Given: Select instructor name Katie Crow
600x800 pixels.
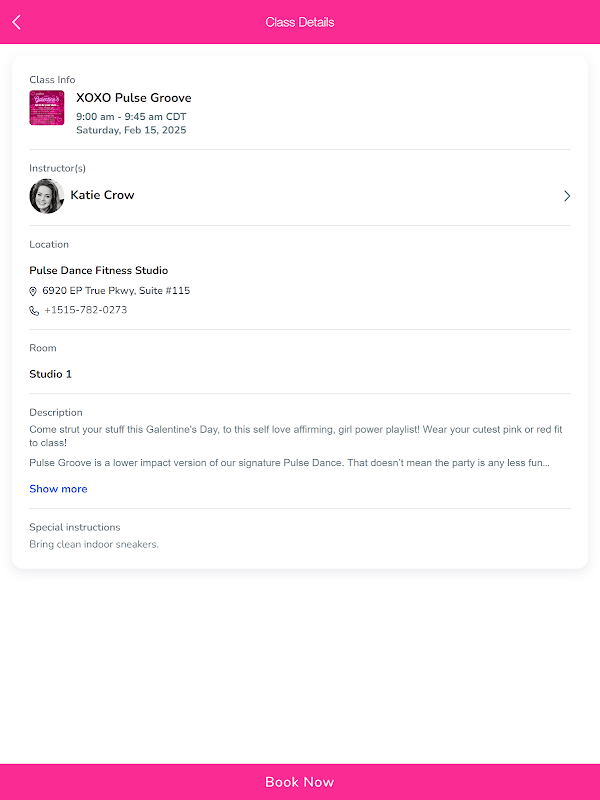Looking at the screenshot, I should pos(102,195).
